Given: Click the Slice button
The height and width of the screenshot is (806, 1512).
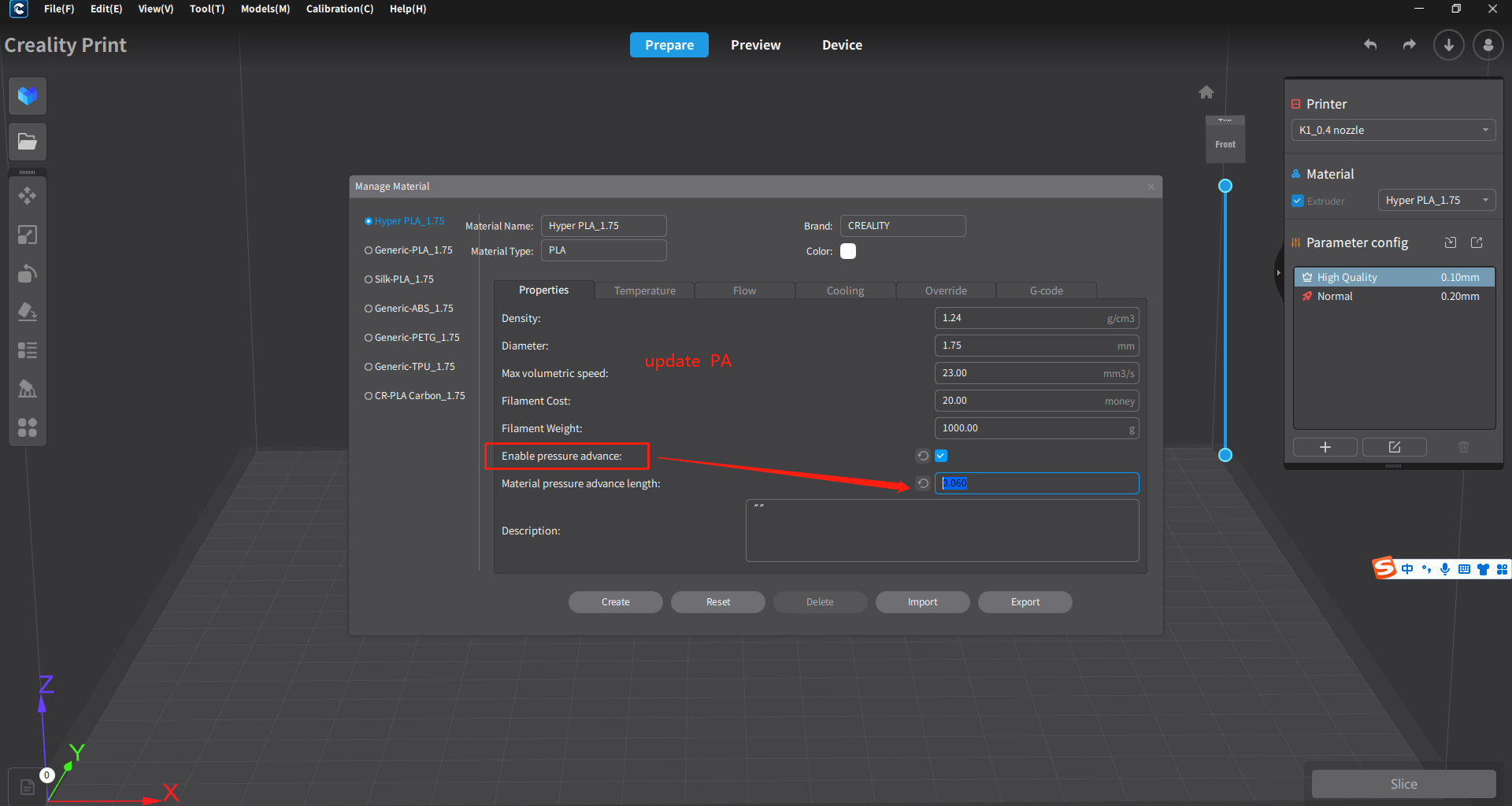Looking at the screenshot, I should coord(1403,784).
